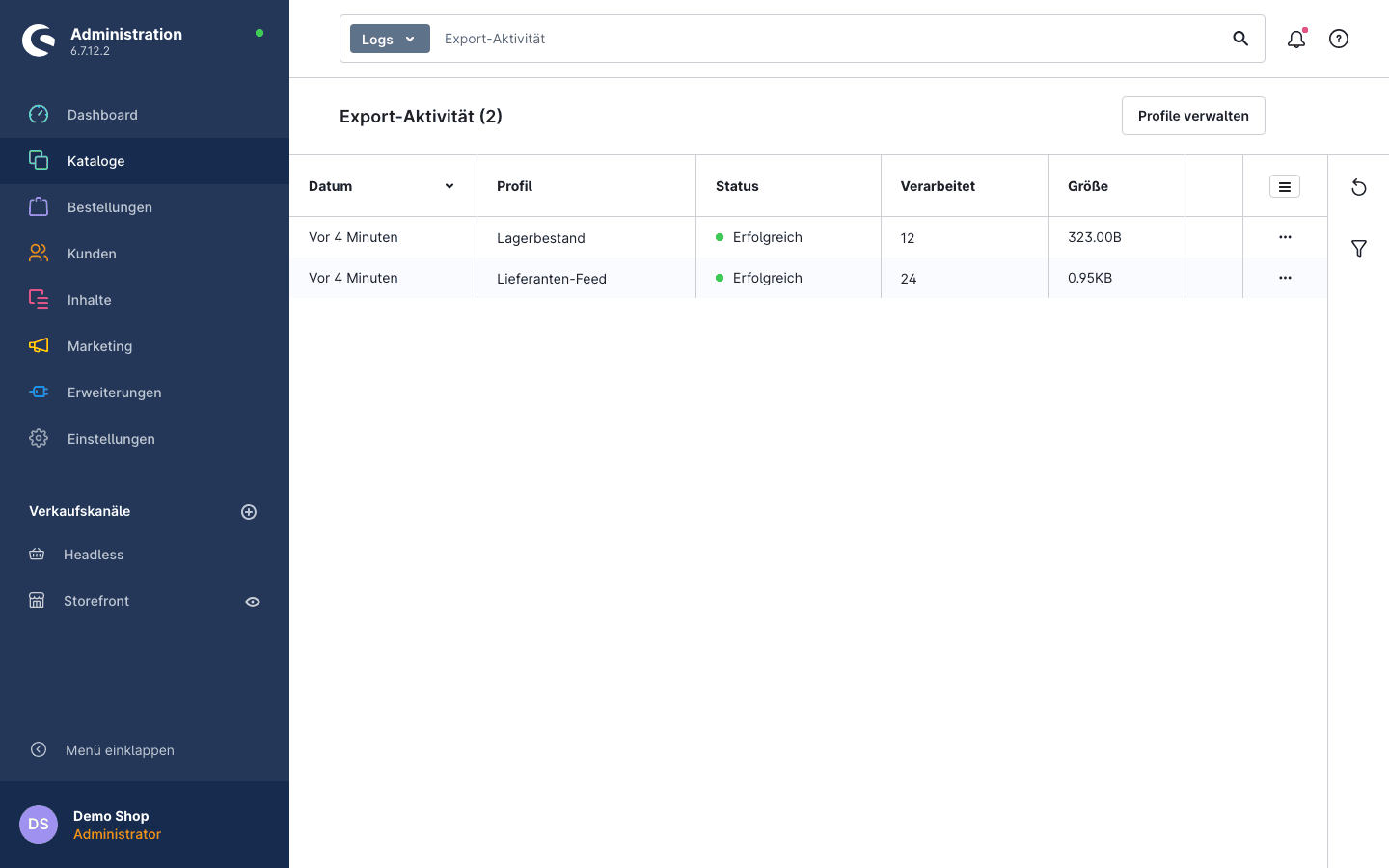Open the Inhalte menu item
Viewport: 1389px width, 868px height.
point(145,300)
